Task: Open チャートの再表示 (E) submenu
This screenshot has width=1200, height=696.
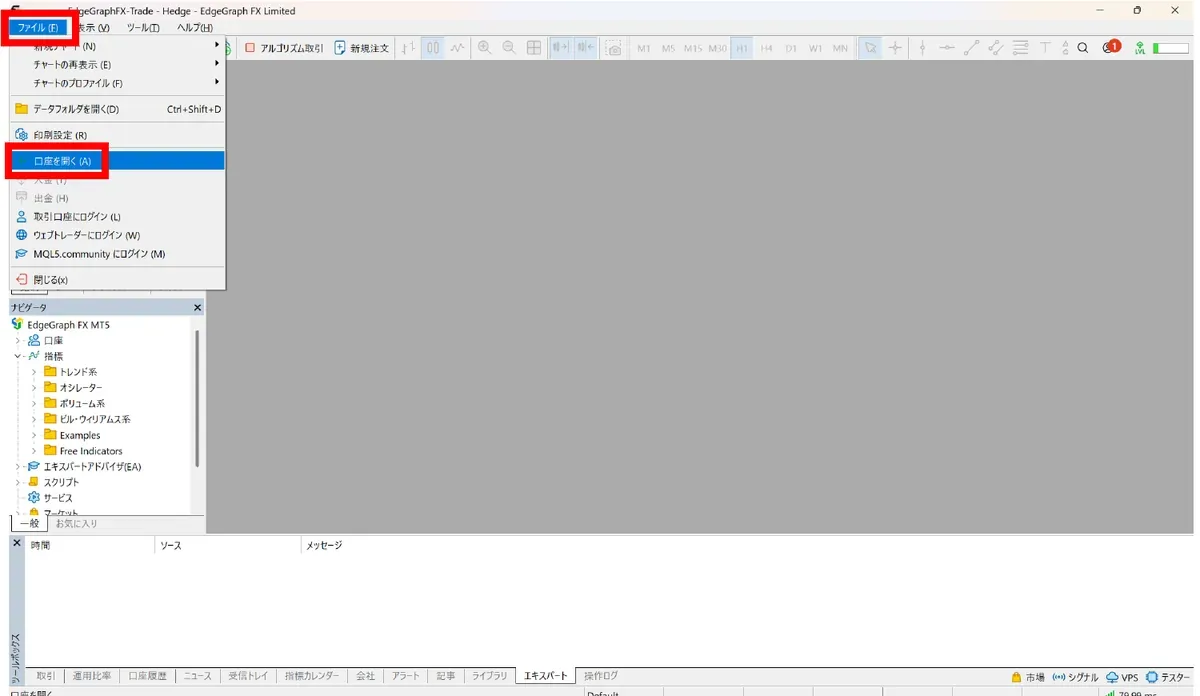Action: pyautogui.click(x=117, y=65)
